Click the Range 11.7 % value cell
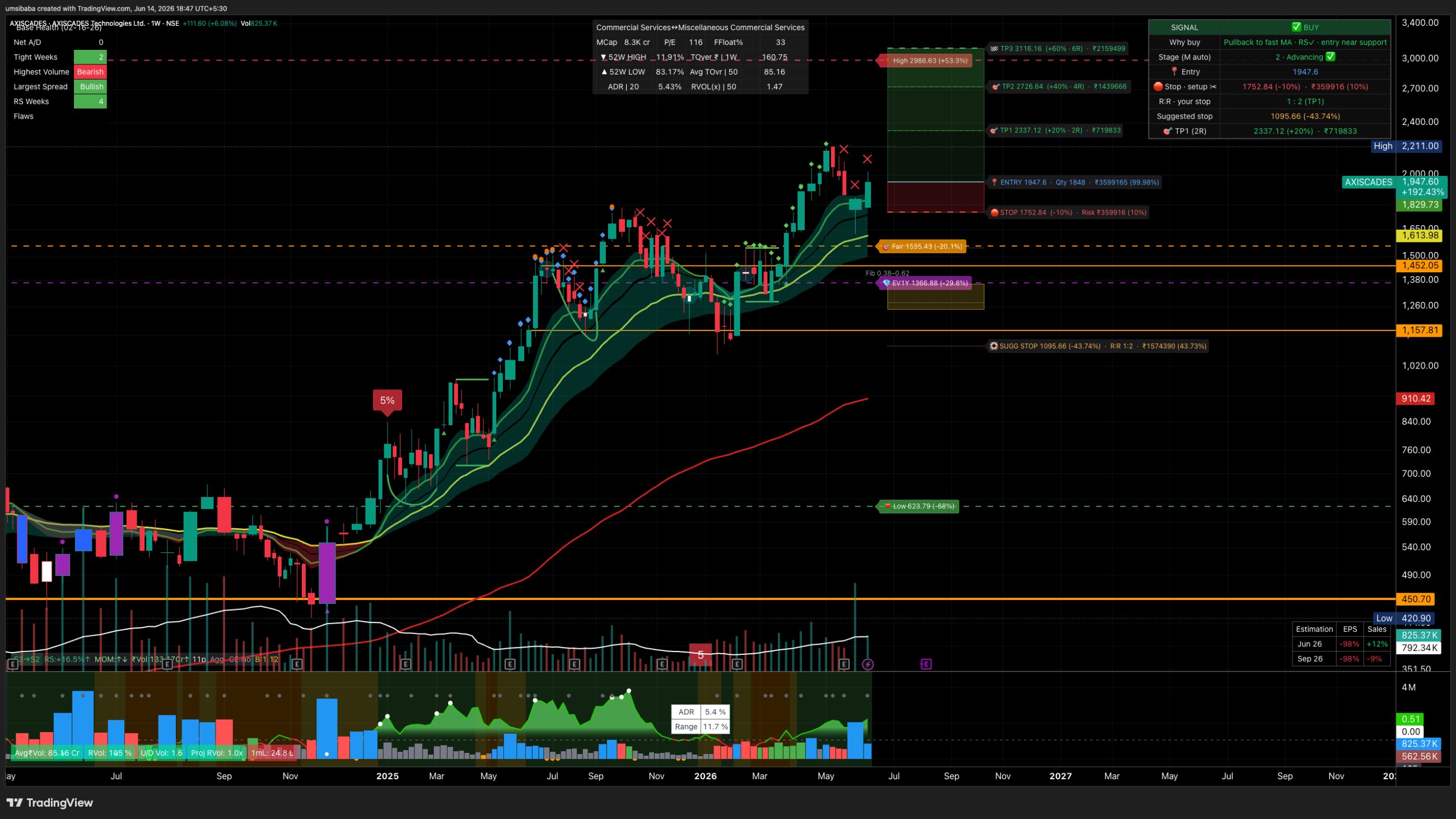The width and height of the screenshot is (1456, 819). tap(715, 727)
